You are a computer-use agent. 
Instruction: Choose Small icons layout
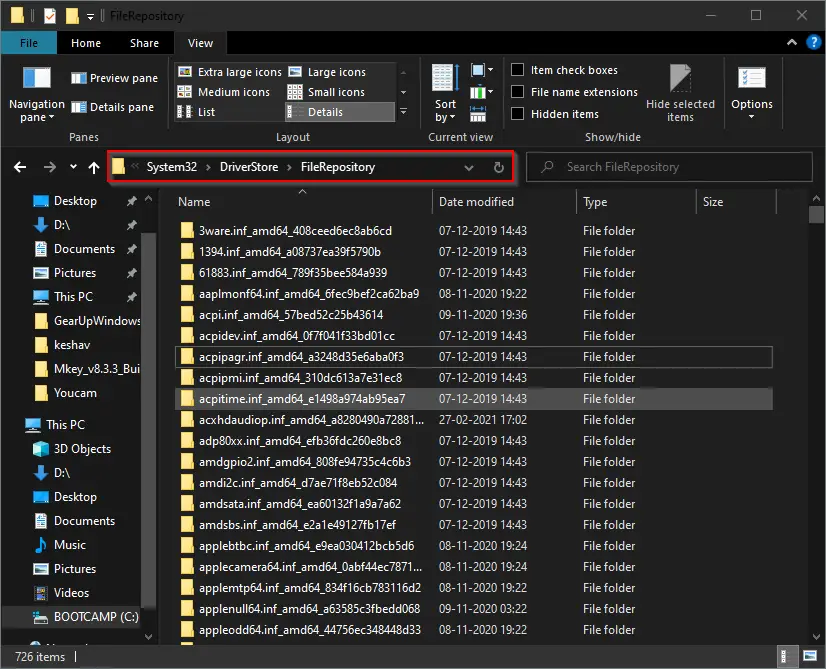327,92
